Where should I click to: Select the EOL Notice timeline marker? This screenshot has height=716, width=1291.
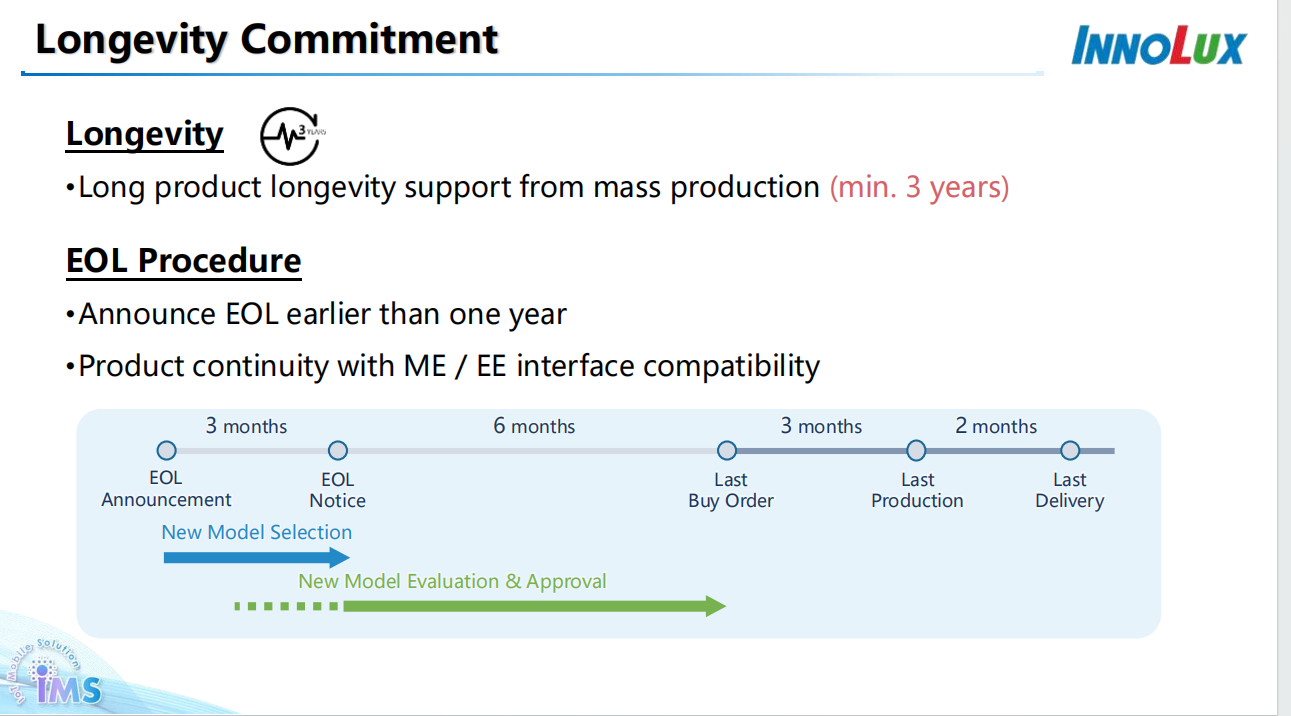[338, 451]
